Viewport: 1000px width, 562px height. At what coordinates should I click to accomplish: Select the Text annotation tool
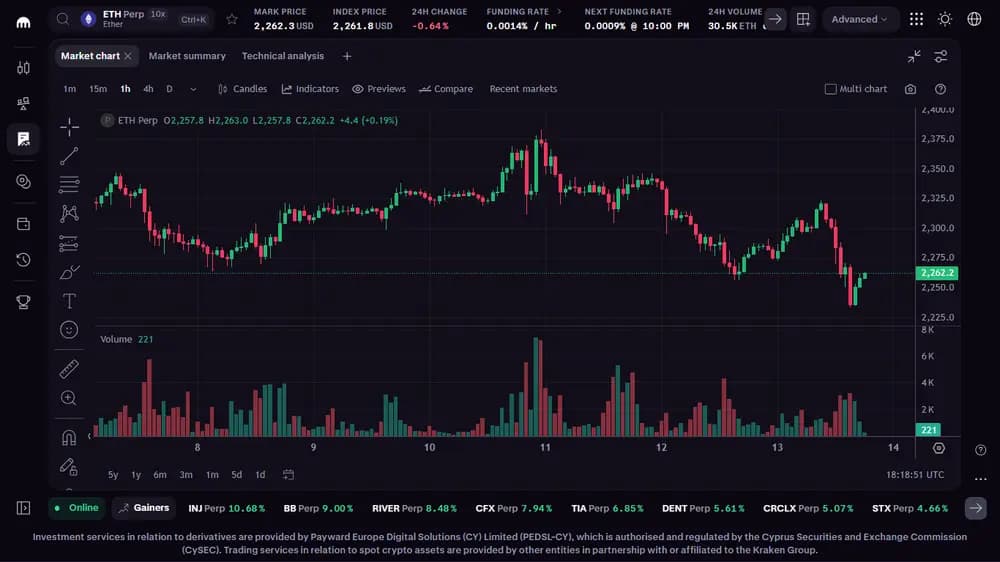pos(69,301)
